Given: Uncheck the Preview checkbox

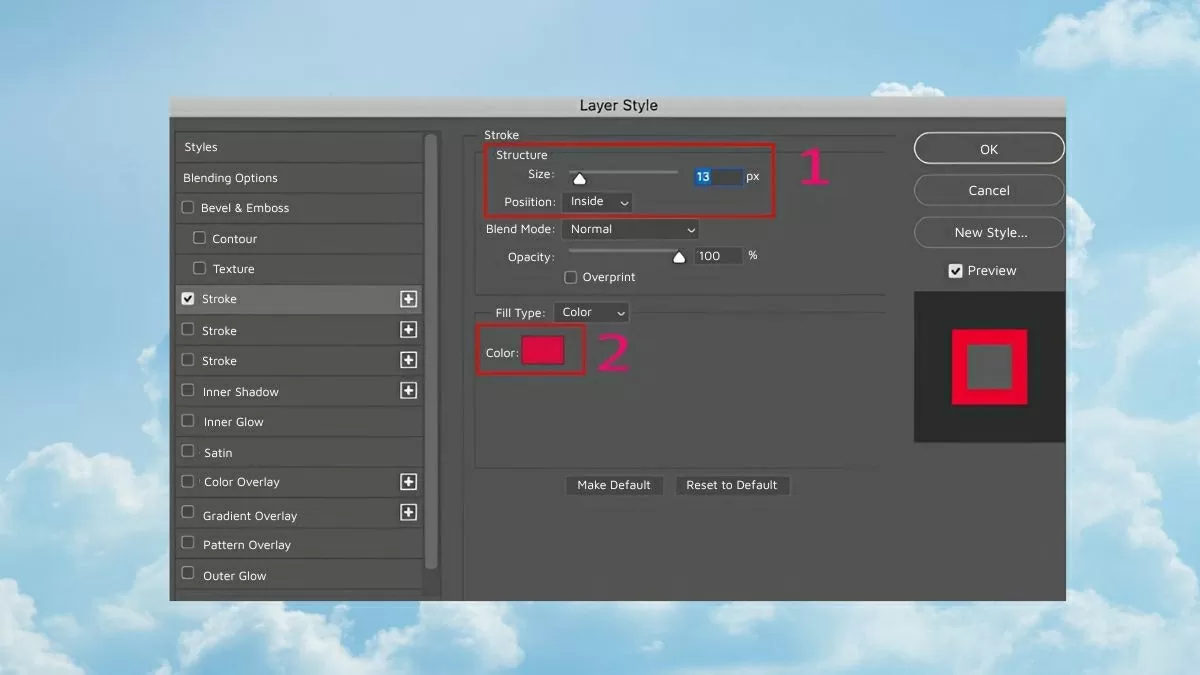Looking at the screenshot, I should [955, 271].
